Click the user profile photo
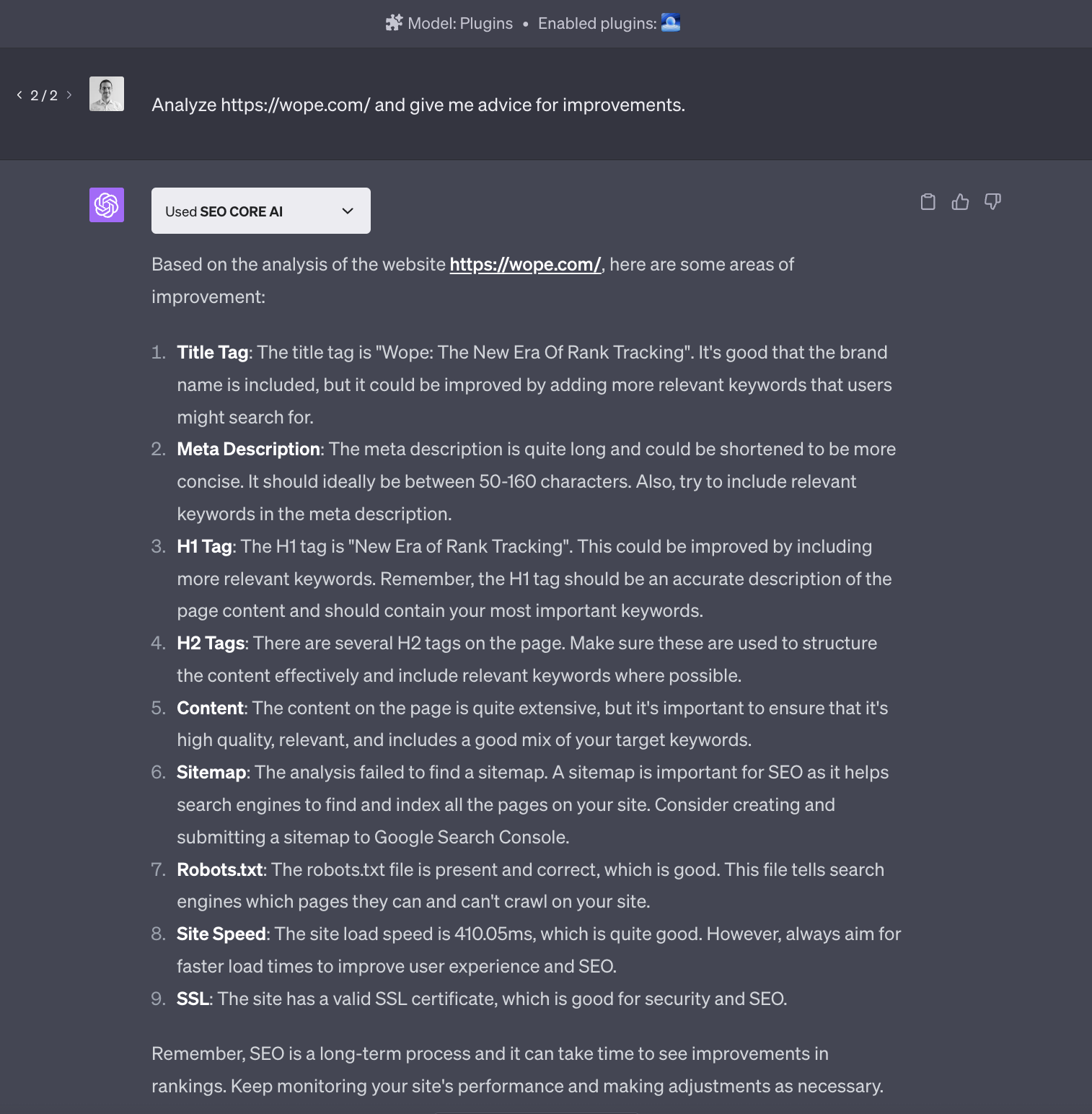Screen dimensions: 1092x1114 107,94
